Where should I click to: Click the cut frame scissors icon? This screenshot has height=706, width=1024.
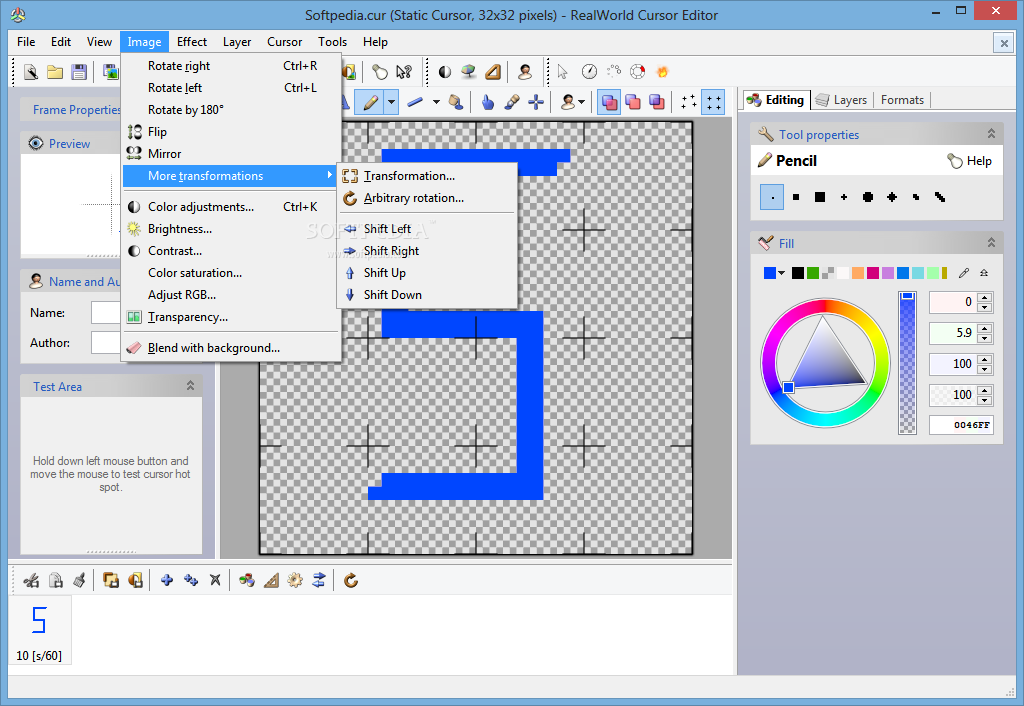pos(31,580)
